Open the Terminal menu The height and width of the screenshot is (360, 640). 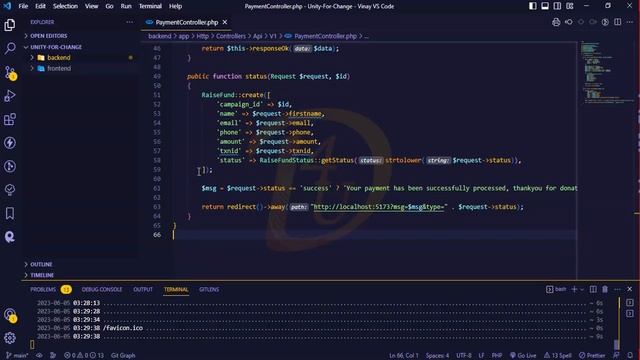150,6
